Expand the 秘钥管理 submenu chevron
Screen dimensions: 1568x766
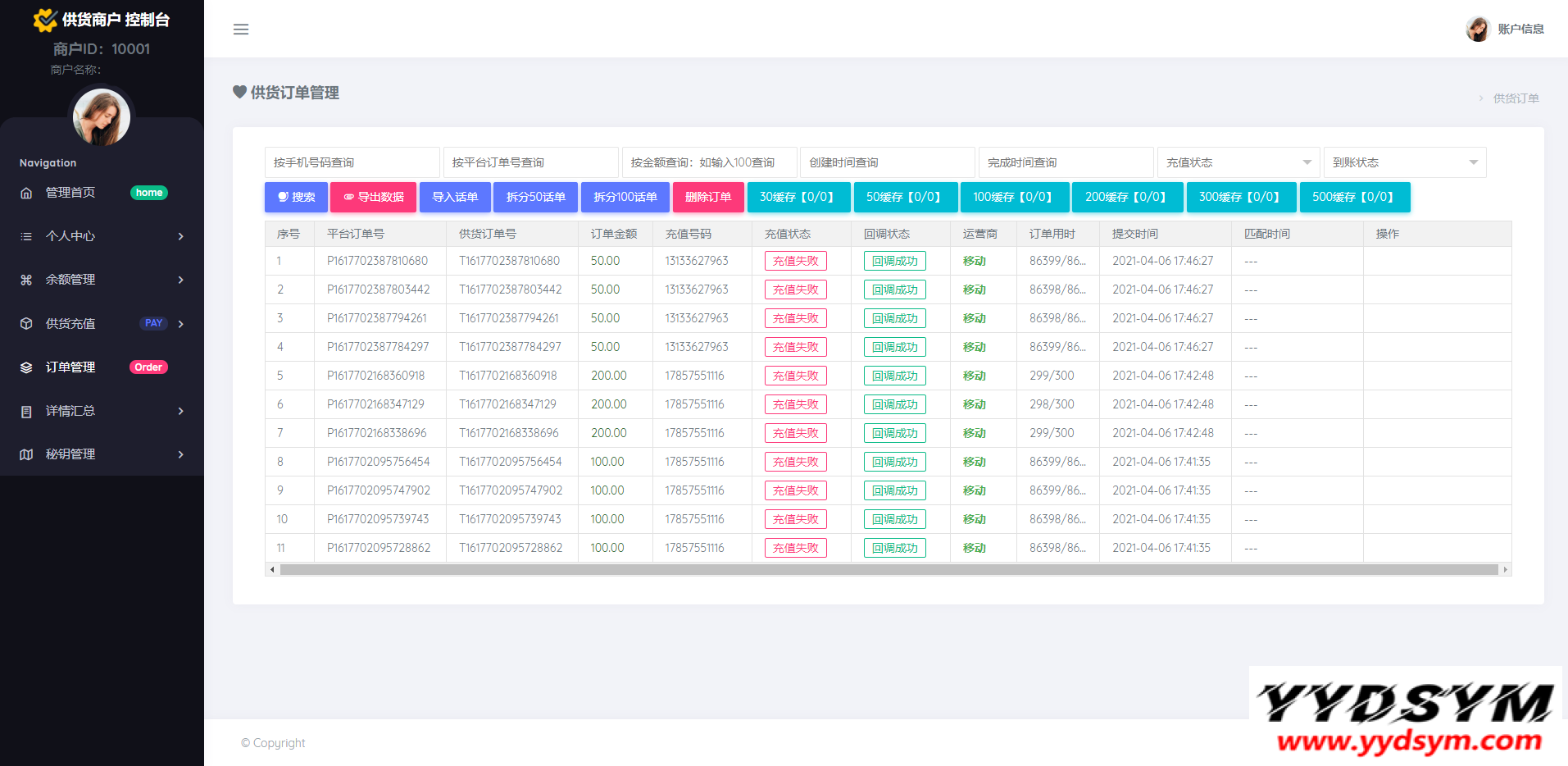point(181,454)
